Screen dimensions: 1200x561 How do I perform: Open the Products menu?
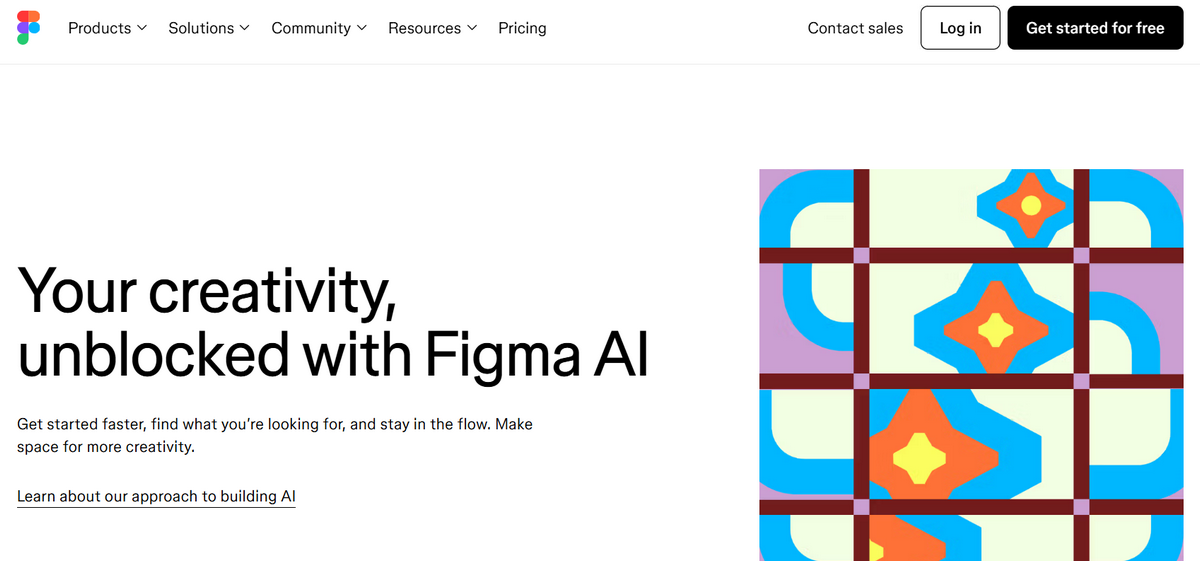point(99,28)
